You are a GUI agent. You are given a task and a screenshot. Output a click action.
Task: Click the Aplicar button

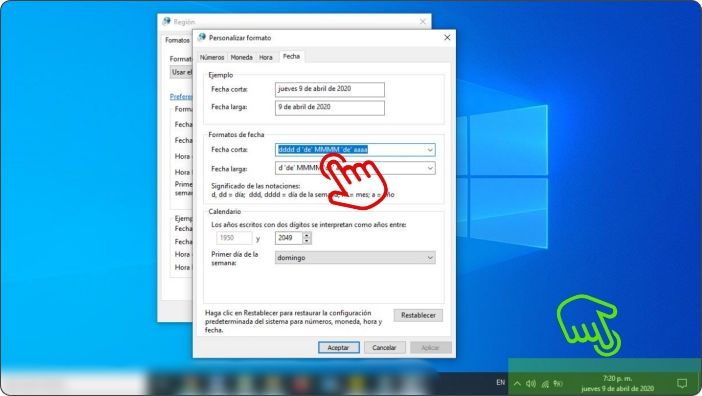point(430,348)
